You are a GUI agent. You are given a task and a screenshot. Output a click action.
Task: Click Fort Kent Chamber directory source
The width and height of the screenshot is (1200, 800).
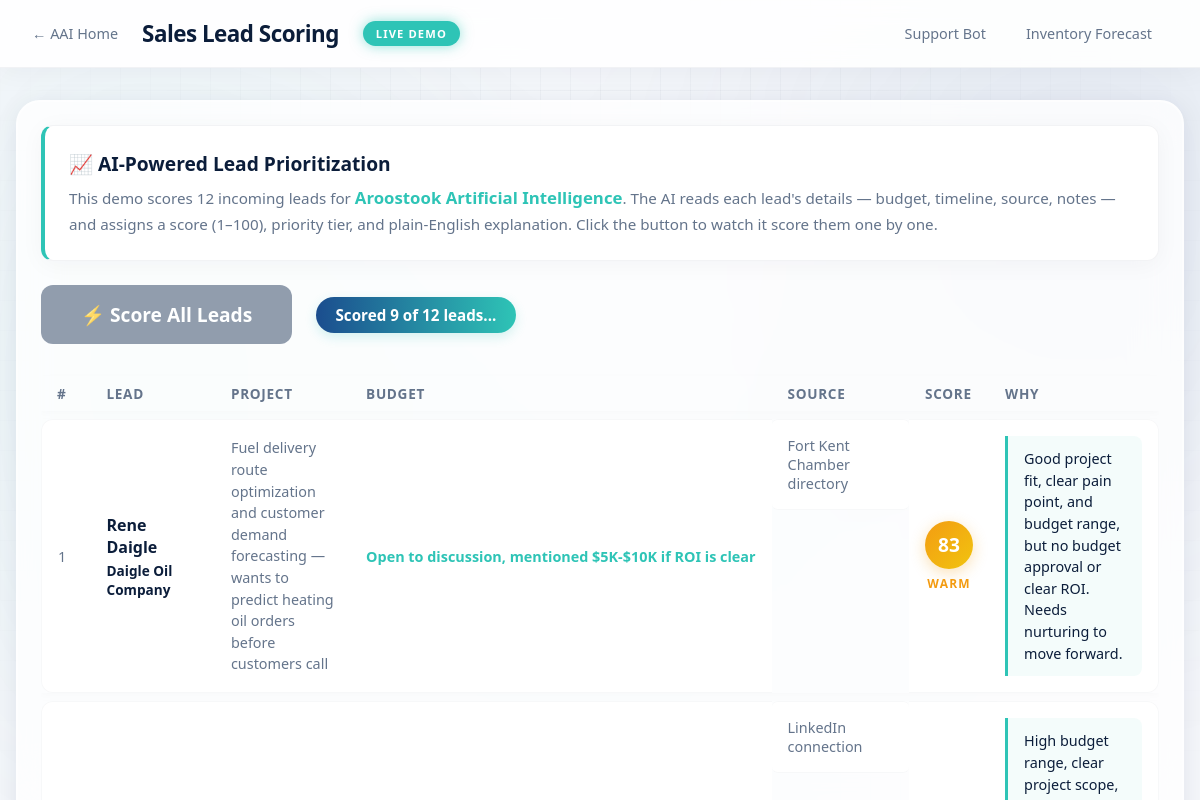[818, 465]
